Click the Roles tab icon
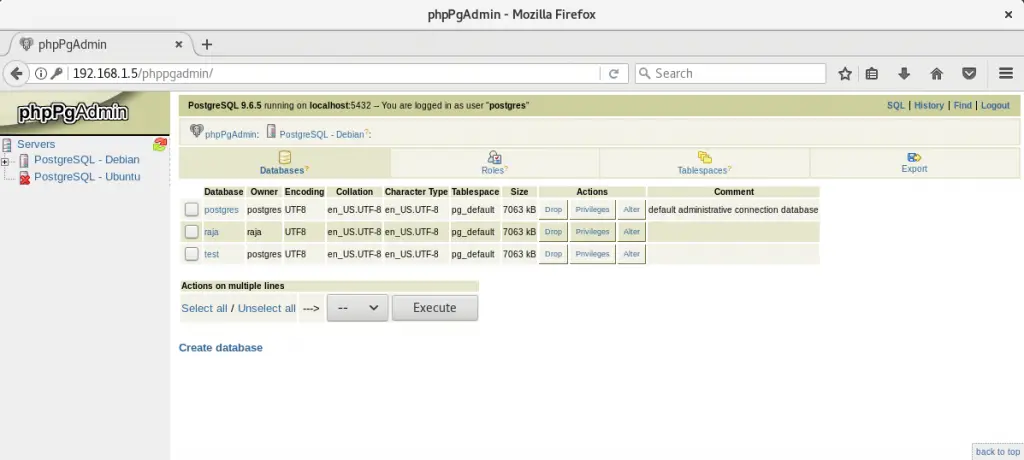The width and height of the screenshot is (1024, 460). tap(494, 157)
